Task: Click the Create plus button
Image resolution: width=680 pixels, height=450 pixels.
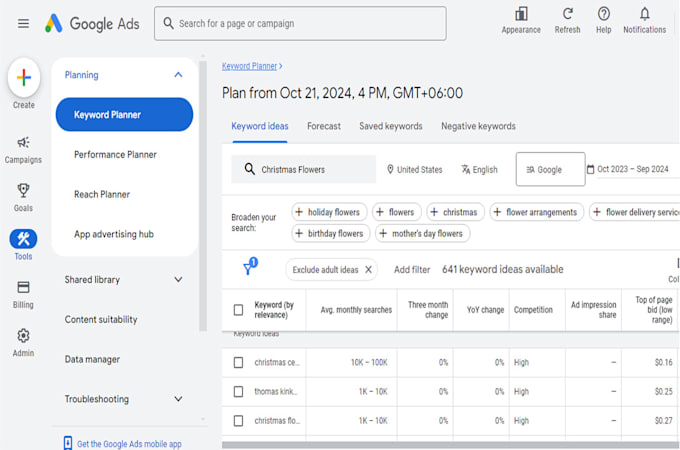Action: click(x=24, y=78)
